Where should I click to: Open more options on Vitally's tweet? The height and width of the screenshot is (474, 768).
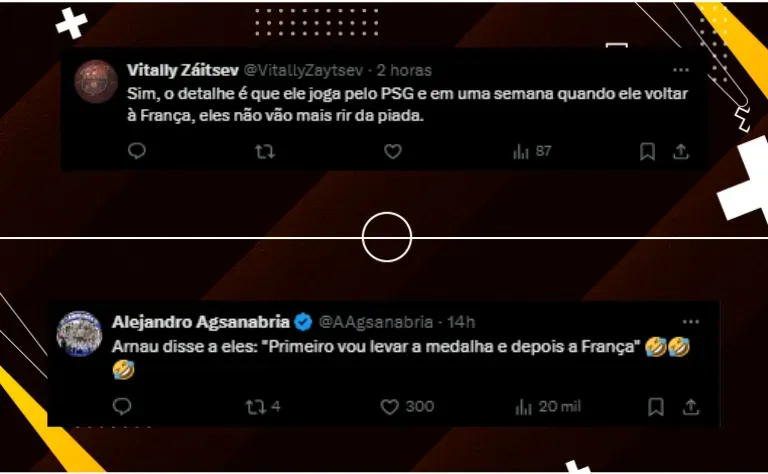(681, 70)
